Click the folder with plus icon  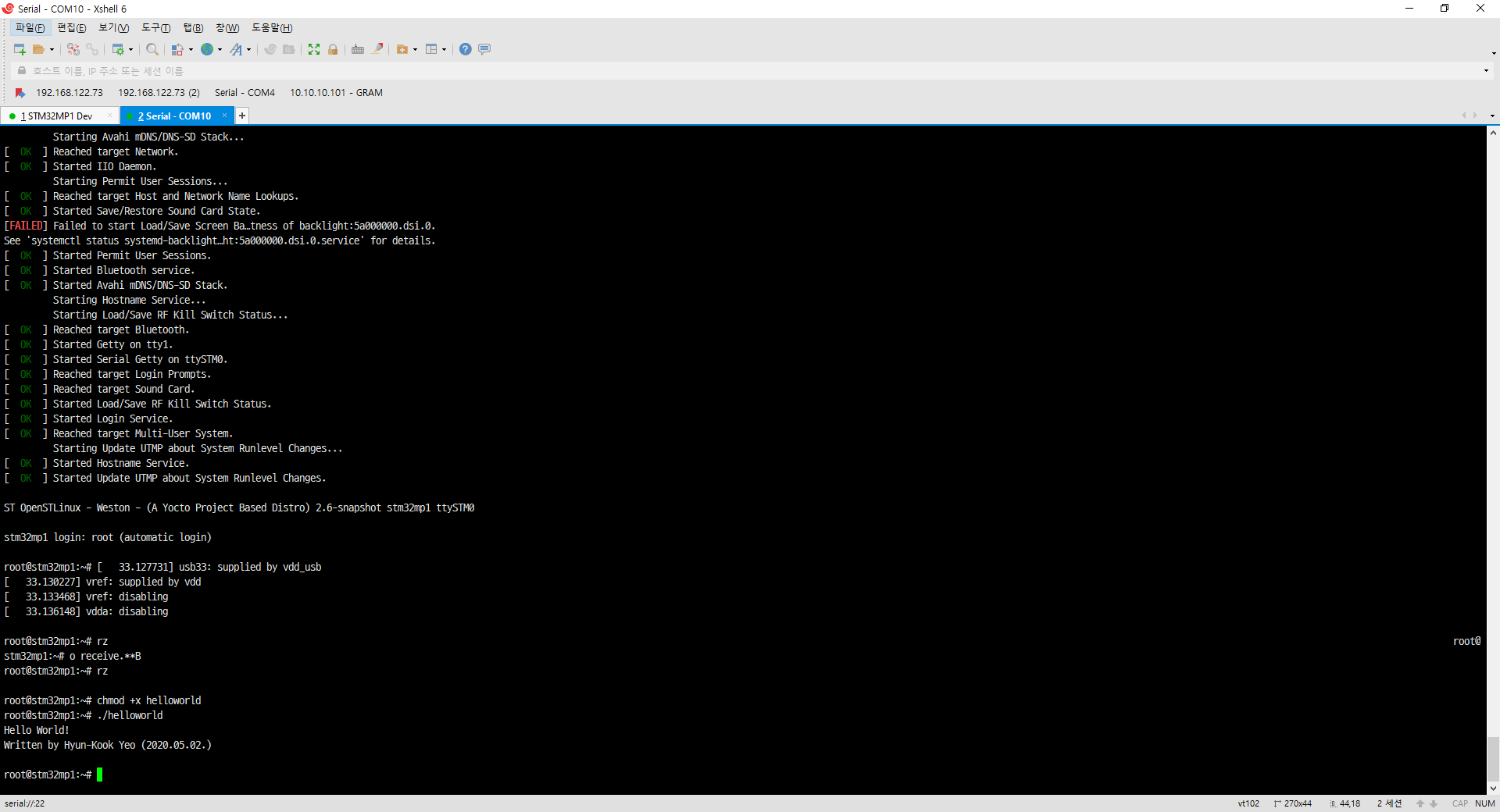pos(402,49)
